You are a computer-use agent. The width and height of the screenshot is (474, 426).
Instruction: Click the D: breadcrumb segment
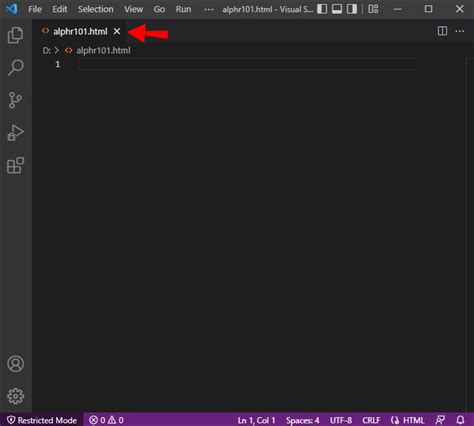[47, 51]
